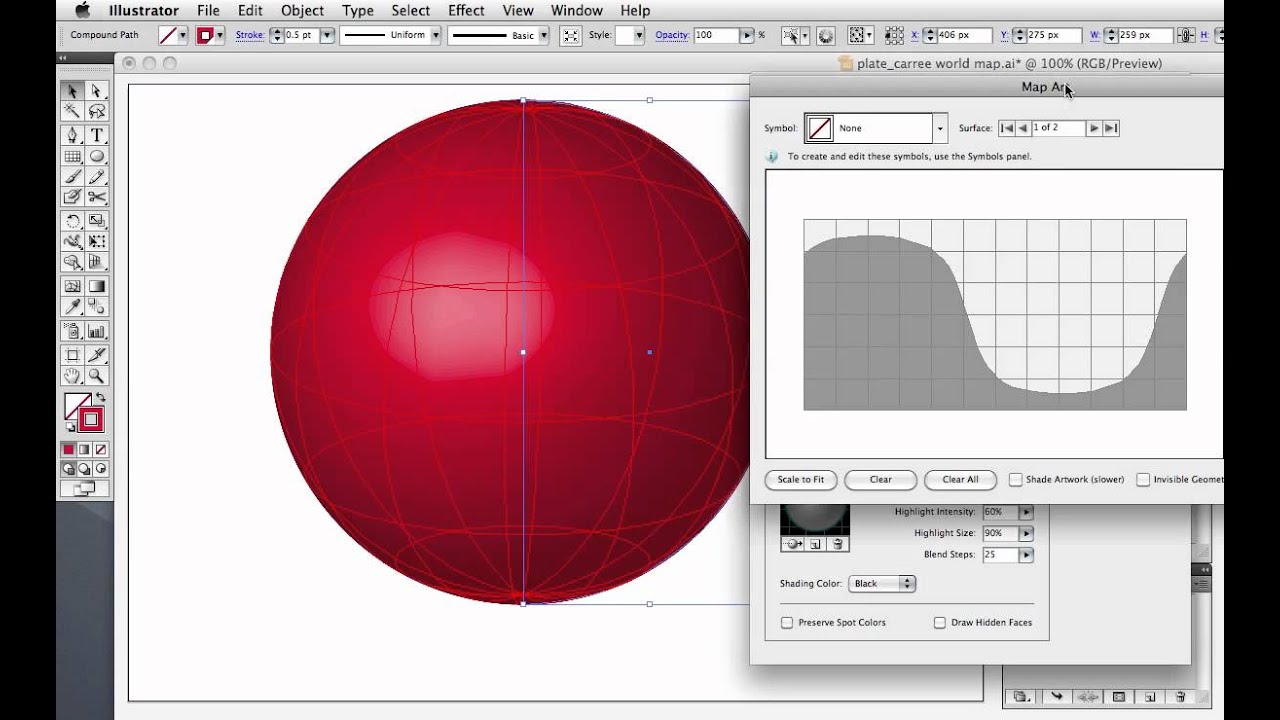This screenshot has width=1280, height=720.
Task: Enable Draw Hidden Faces
Action: point(940,622)
